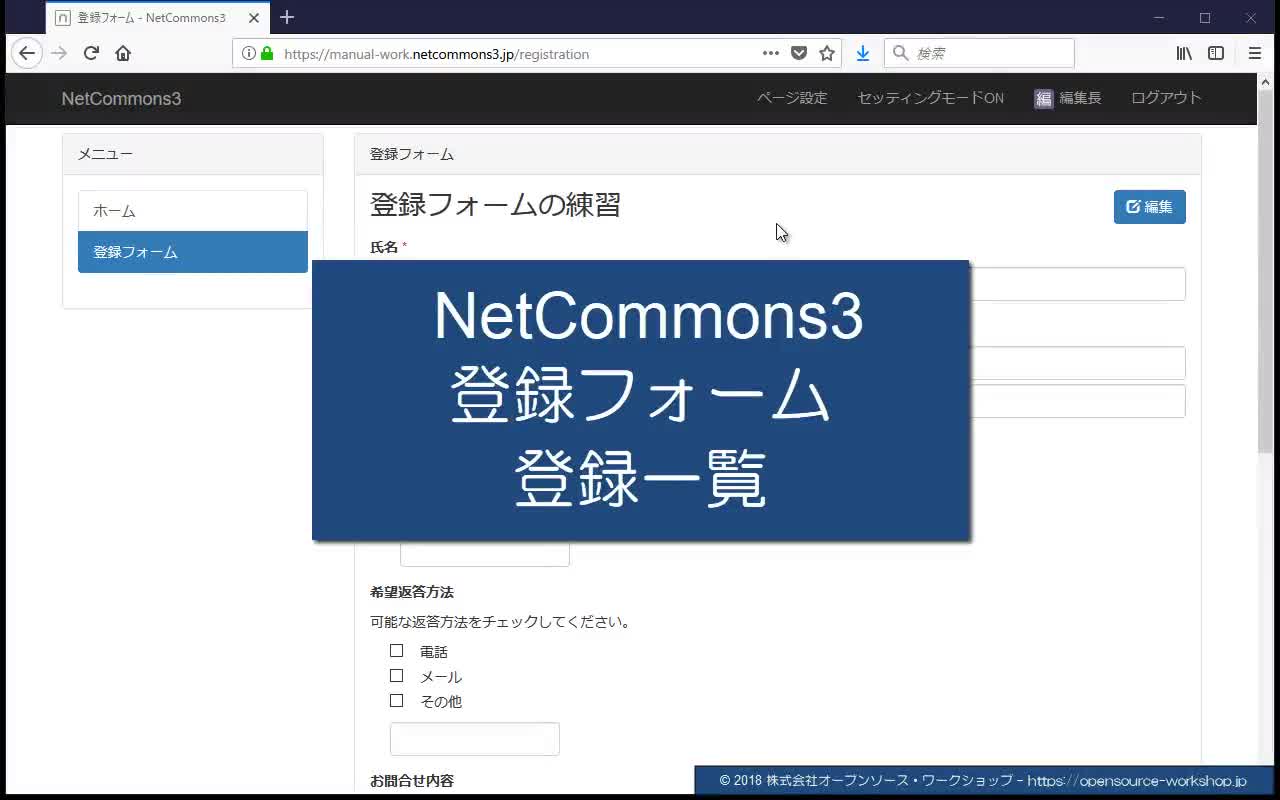
Task: Open a new browser tab
Action: pyautogui.click(x=287, y=17)
